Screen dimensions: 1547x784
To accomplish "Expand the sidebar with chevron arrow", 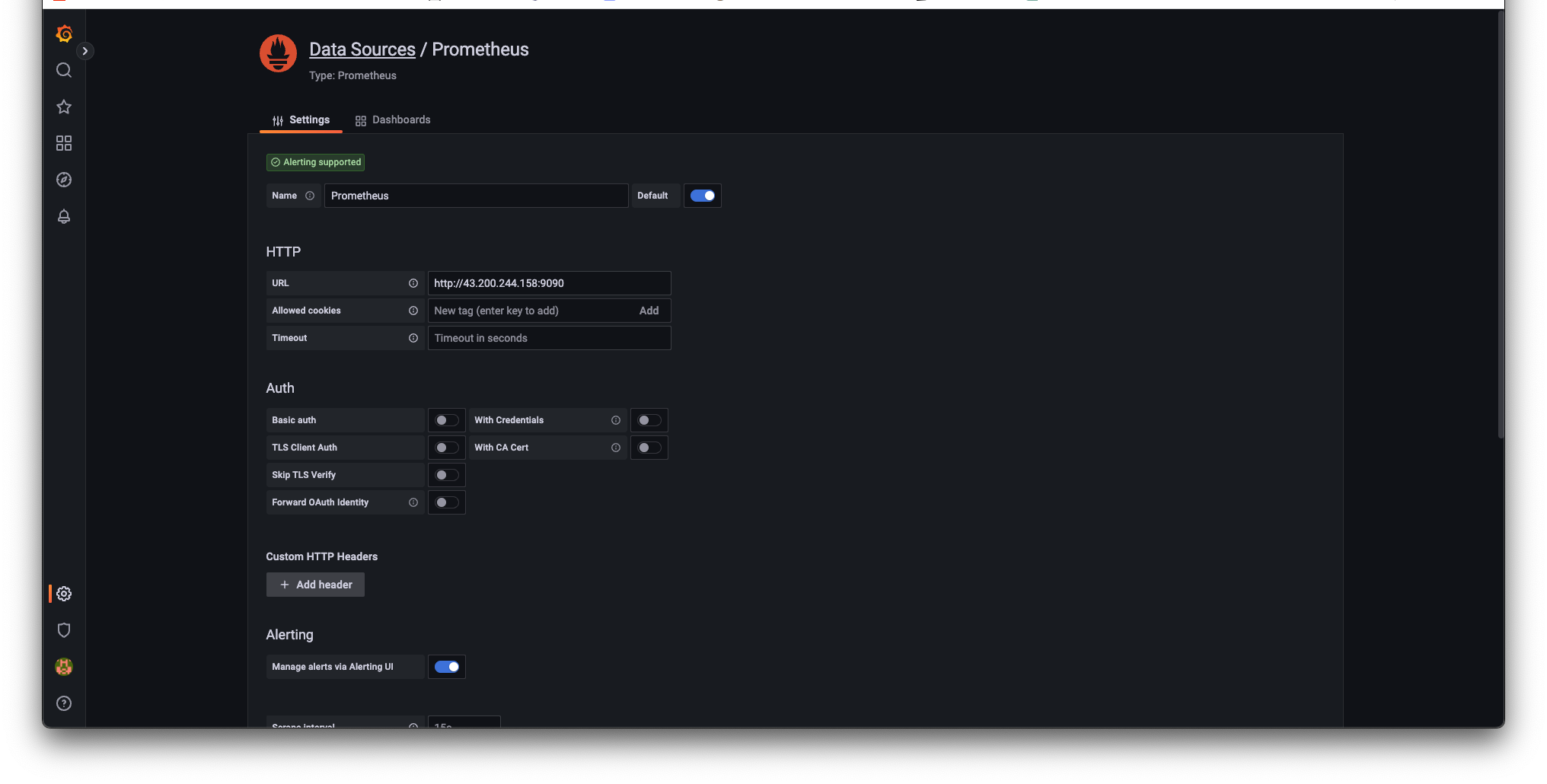I will [x=85, y=51].
